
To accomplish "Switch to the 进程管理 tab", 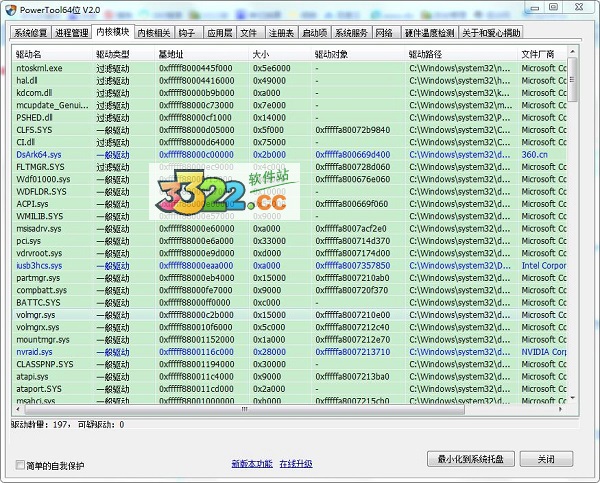I will (72, 33).
